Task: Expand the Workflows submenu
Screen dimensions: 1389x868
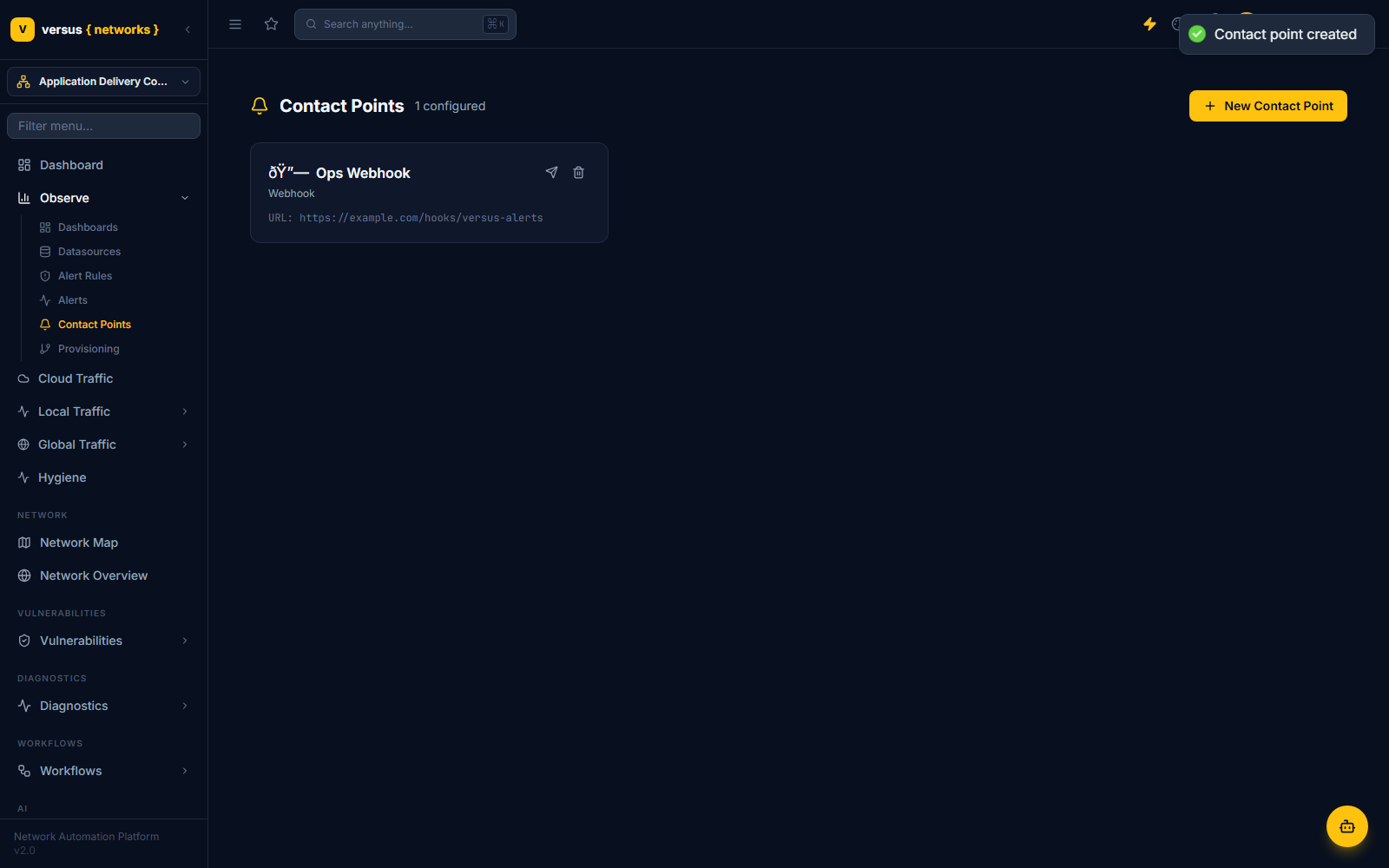Action: (x=185, y=771)
